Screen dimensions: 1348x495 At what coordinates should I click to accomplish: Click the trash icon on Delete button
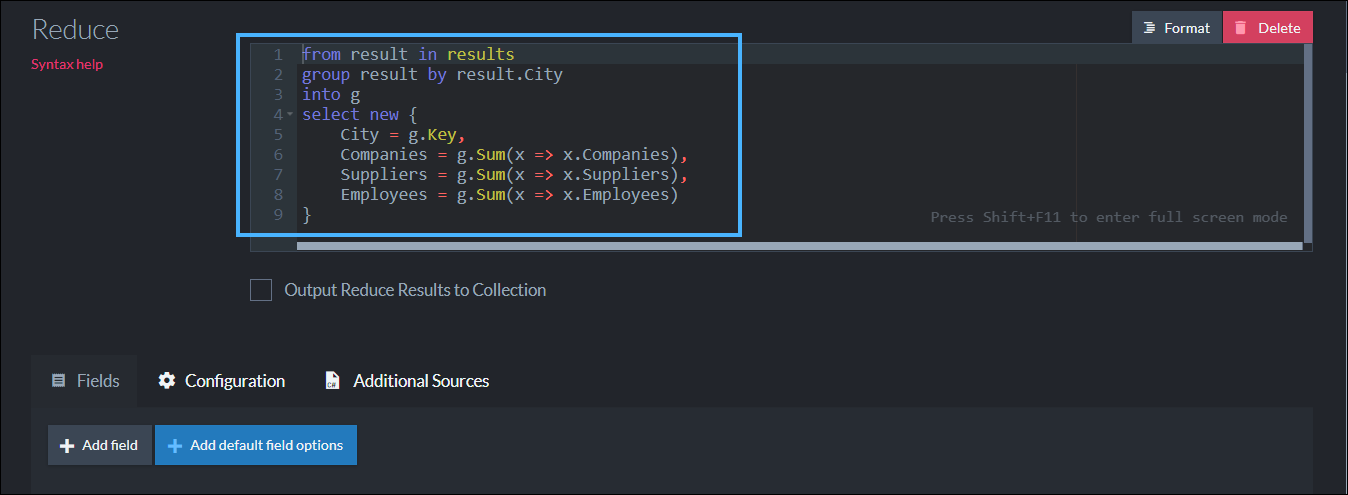pos(1241,28)
